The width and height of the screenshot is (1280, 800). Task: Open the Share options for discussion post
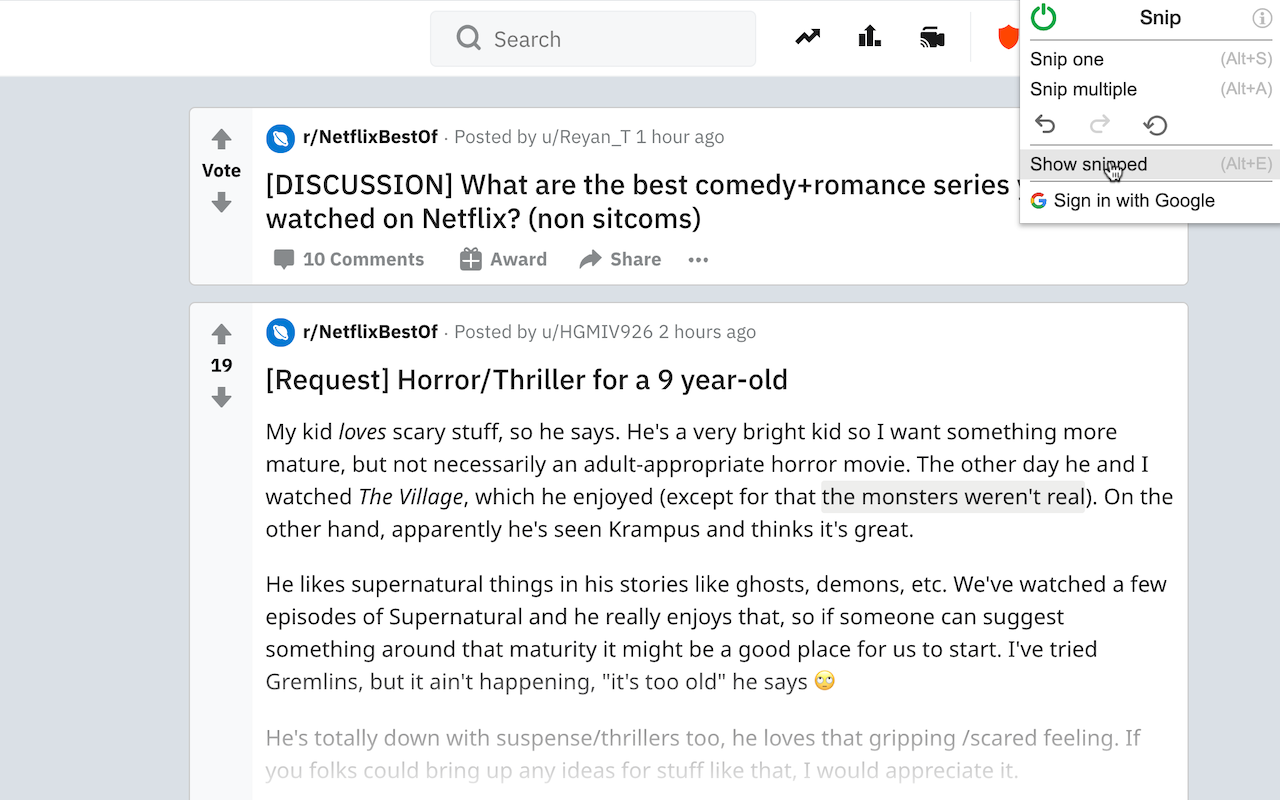620,260
